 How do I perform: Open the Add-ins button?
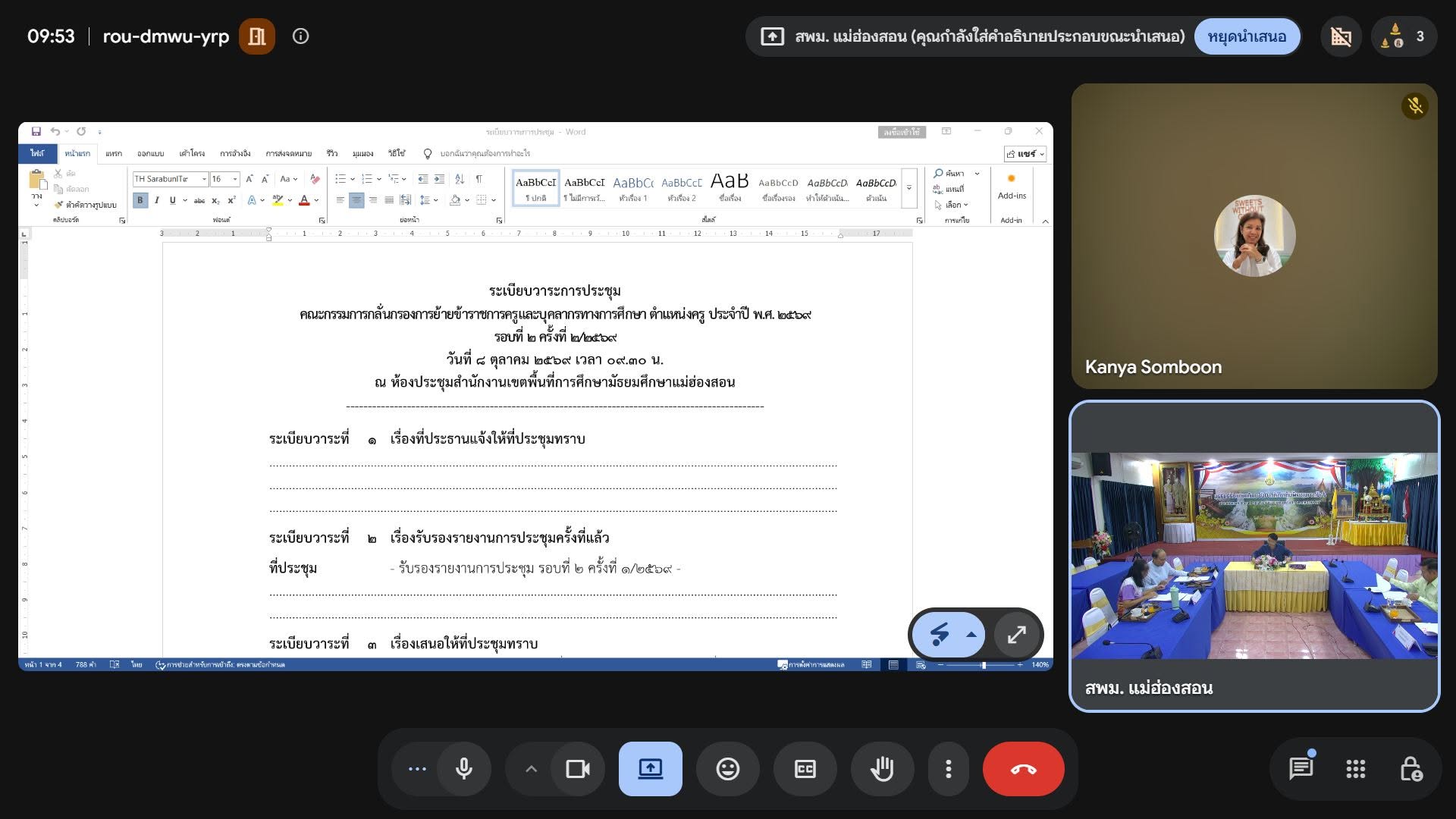coord(1012,187)
